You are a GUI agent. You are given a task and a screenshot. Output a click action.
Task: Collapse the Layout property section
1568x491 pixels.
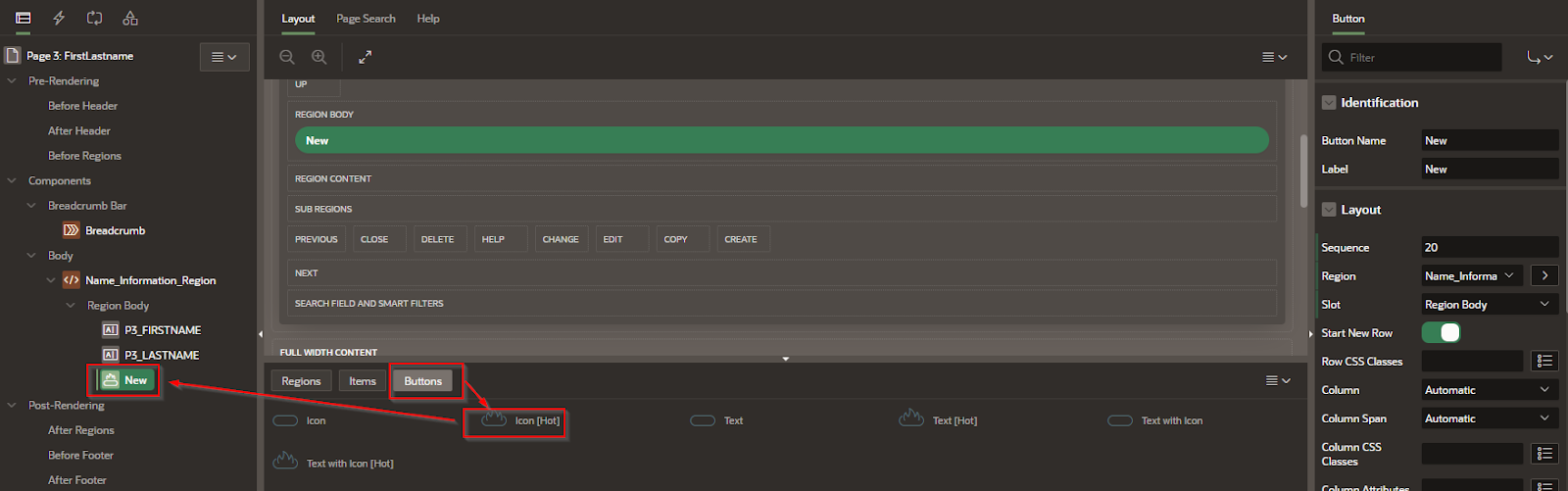pos(1329,210)
